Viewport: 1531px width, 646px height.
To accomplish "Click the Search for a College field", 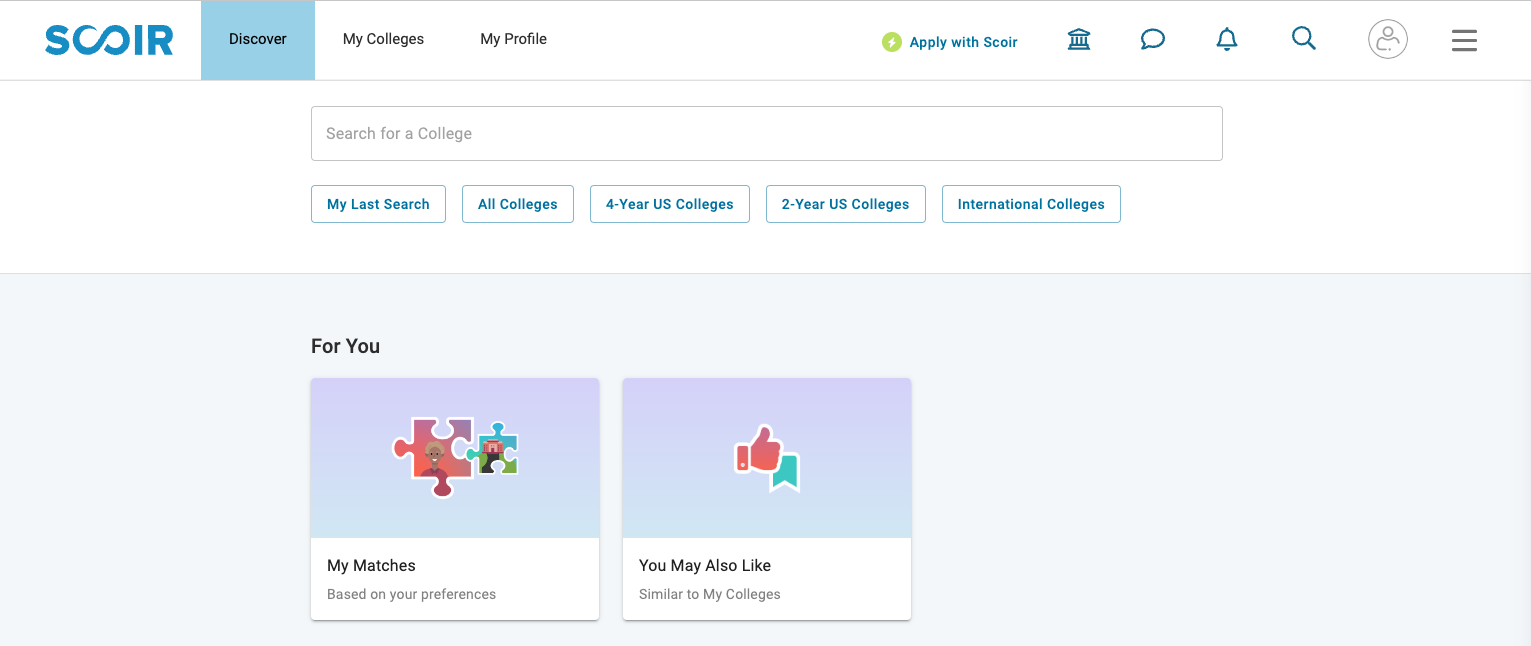I will point(766,133).
